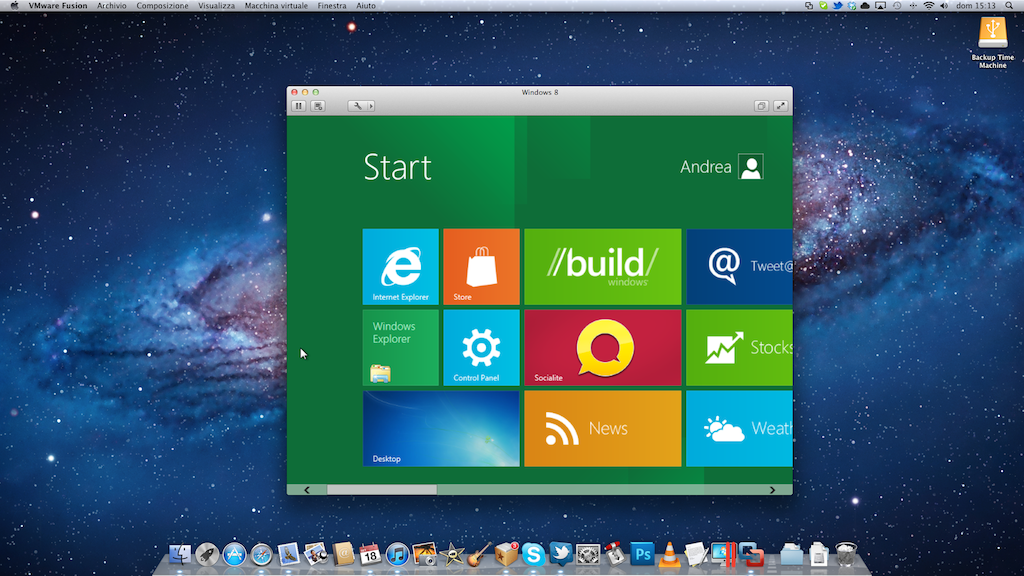Open iTunes from the Dock

pyautogui.click(x=397, y=554)
